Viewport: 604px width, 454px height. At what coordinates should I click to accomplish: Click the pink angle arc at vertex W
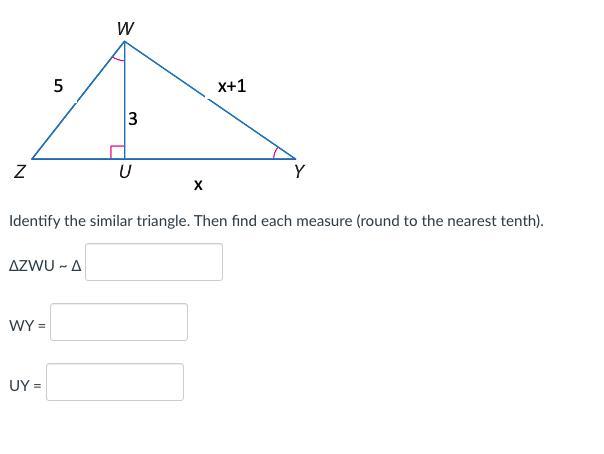click(x=118, y=59)
